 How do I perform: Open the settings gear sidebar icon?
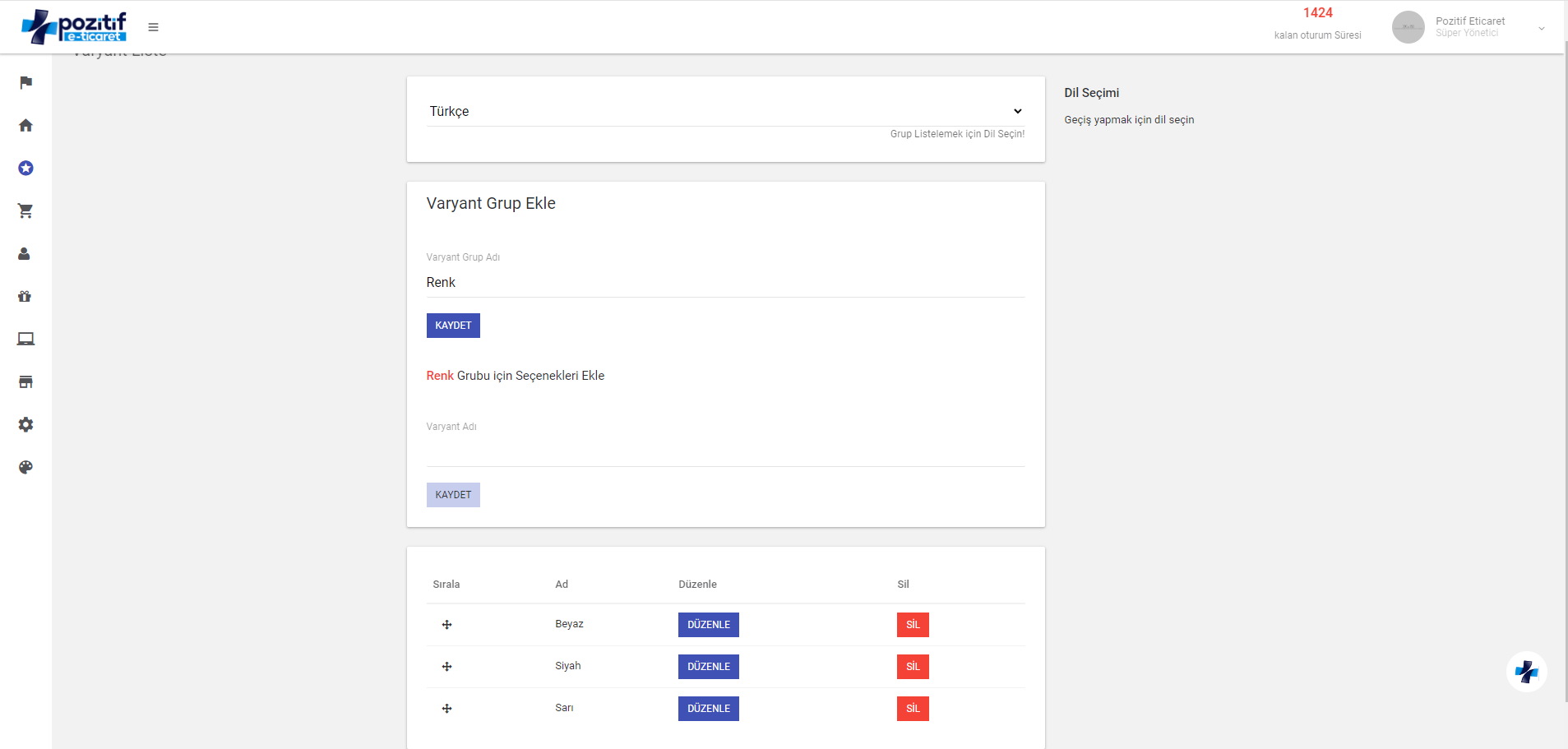tap(25, 424)
